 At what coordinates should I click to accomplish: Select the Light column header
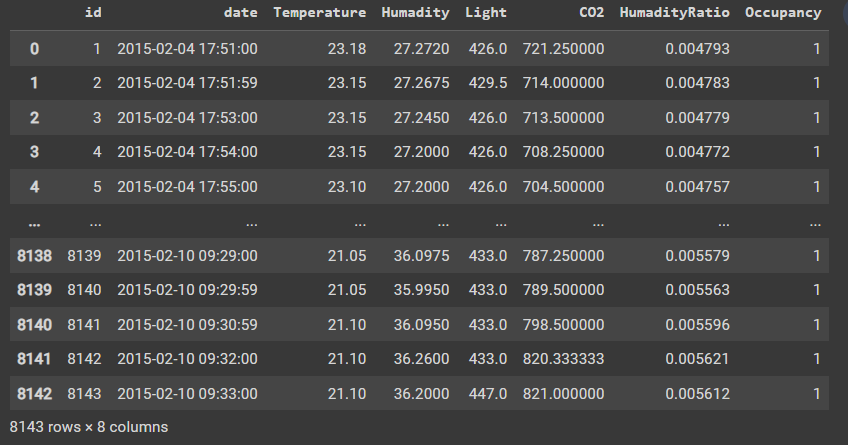pos(486,13)
